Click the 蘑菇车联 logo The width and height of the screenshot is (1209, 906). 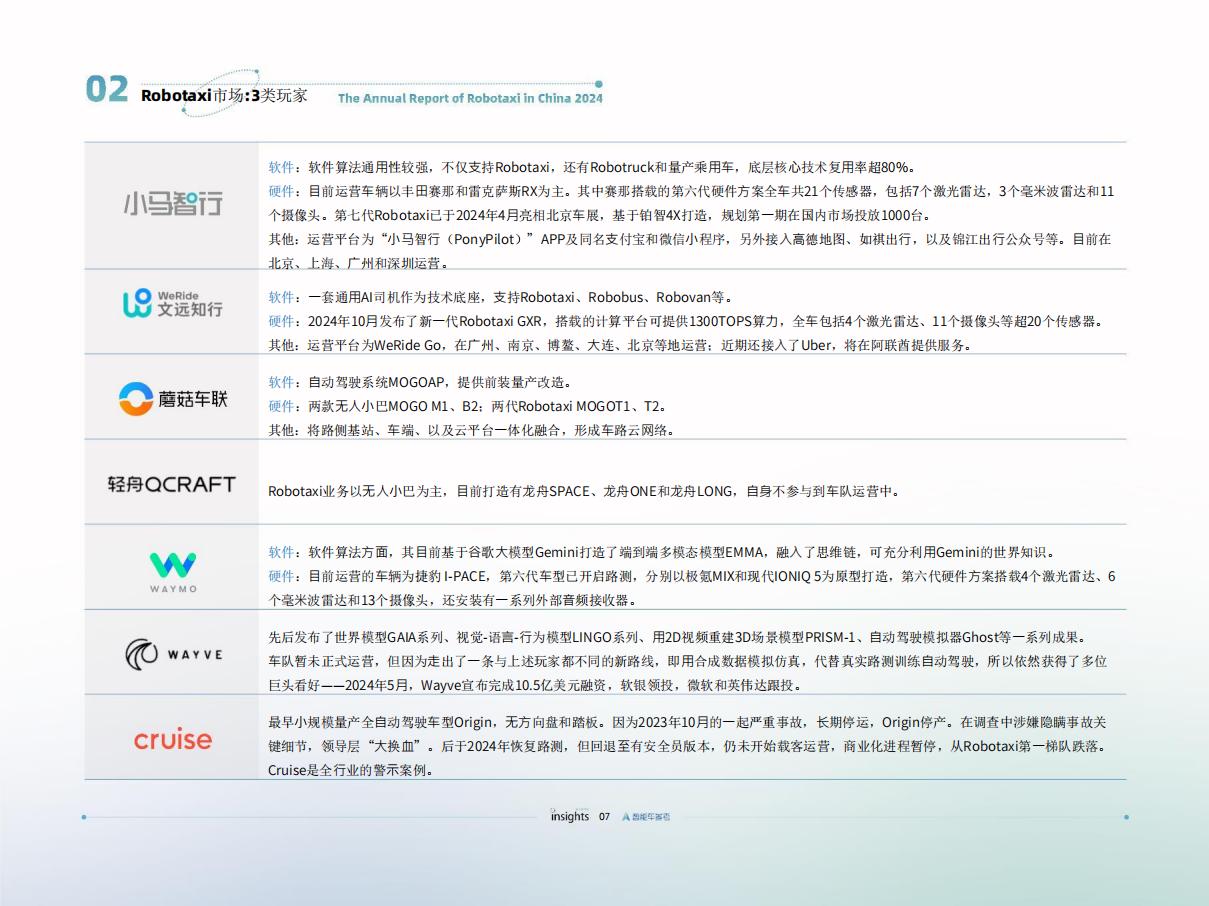pyautogui.click(x=172, y=399)
